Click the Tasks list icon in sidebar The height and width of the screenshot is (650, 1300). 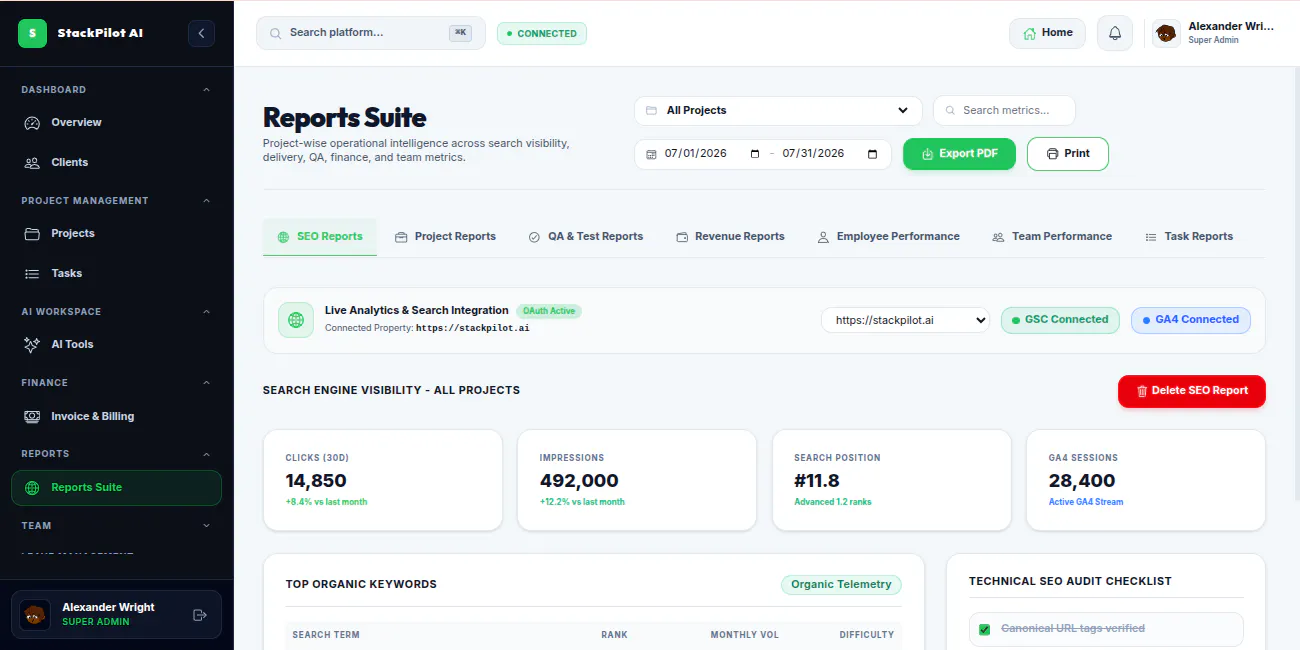(32, 274)
